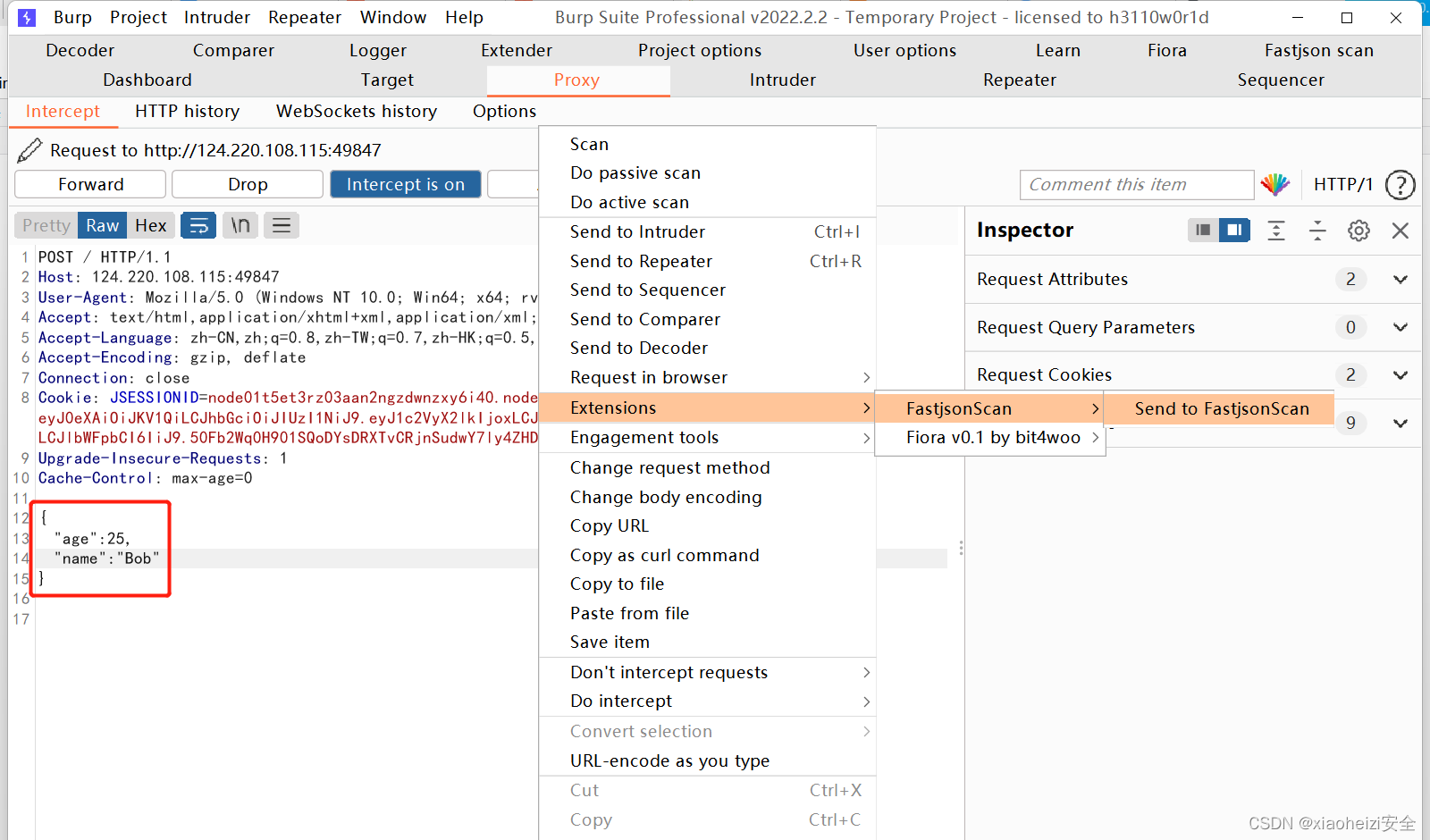This screenshot has width=1430, height=840.
Task: Toggle word wrap in the request editor
Action: [198, 225]
